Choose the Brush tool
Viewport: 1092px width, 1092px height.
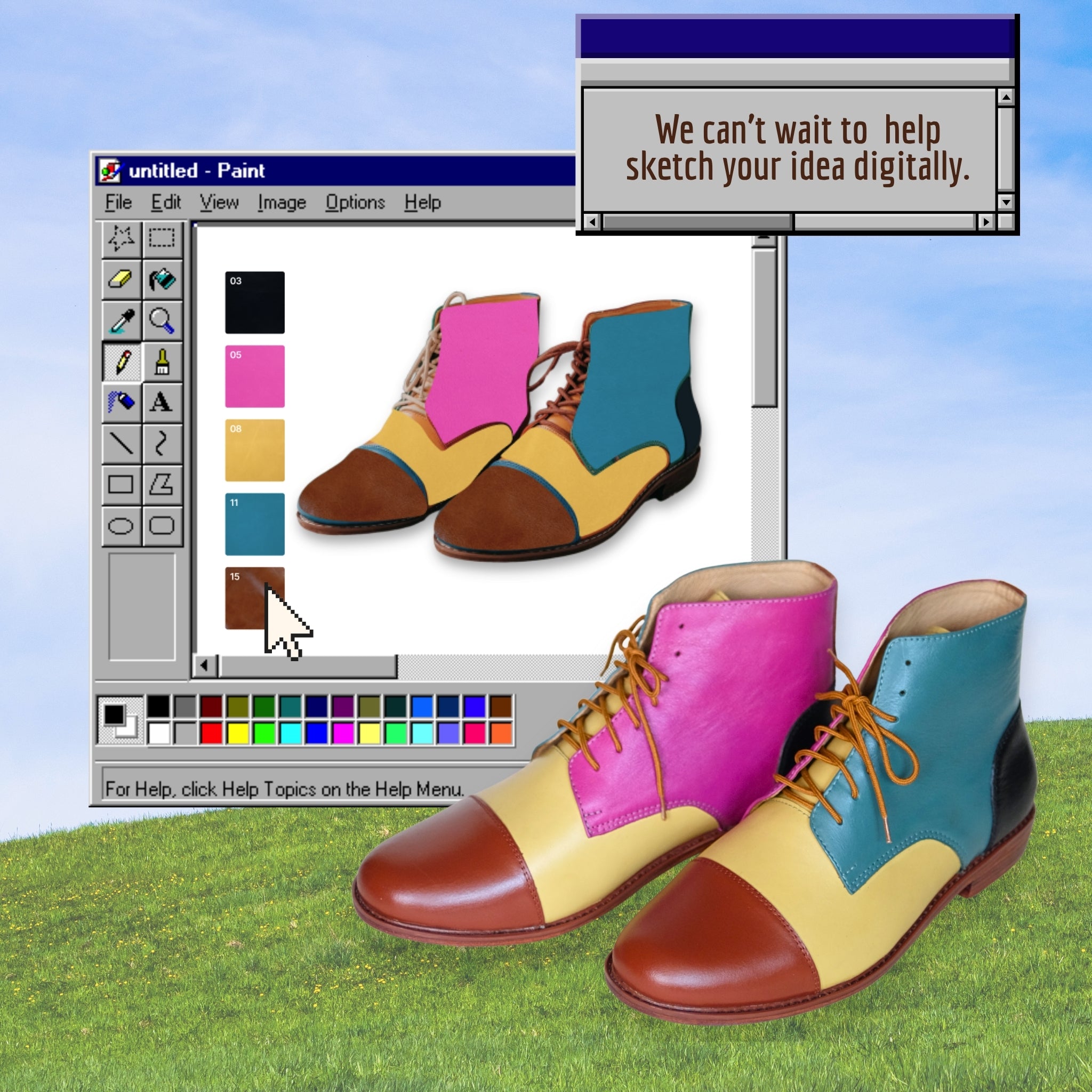coord(162,362)
